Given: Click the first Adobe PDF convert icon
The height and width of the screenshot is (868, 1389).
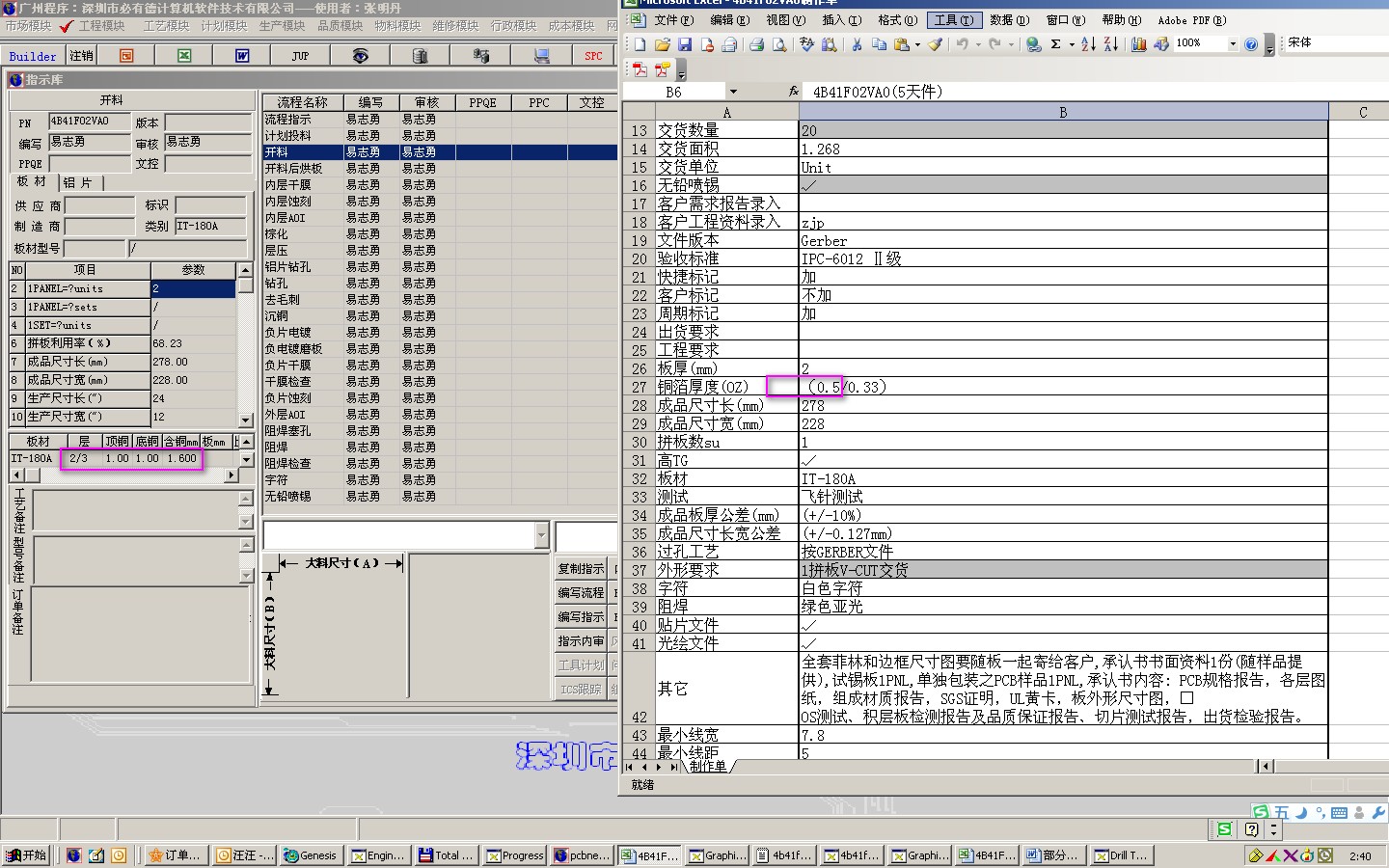Looking at the screenshot, I should pos(640,69).
